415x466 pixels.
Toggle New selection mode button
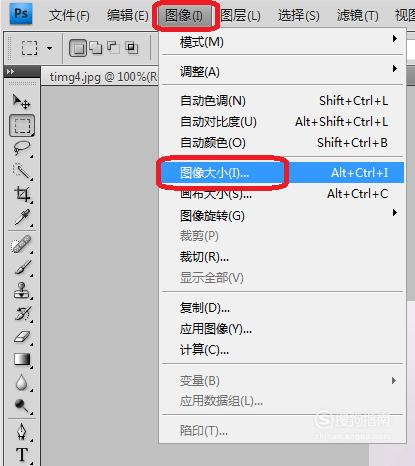tap(78, 48)
